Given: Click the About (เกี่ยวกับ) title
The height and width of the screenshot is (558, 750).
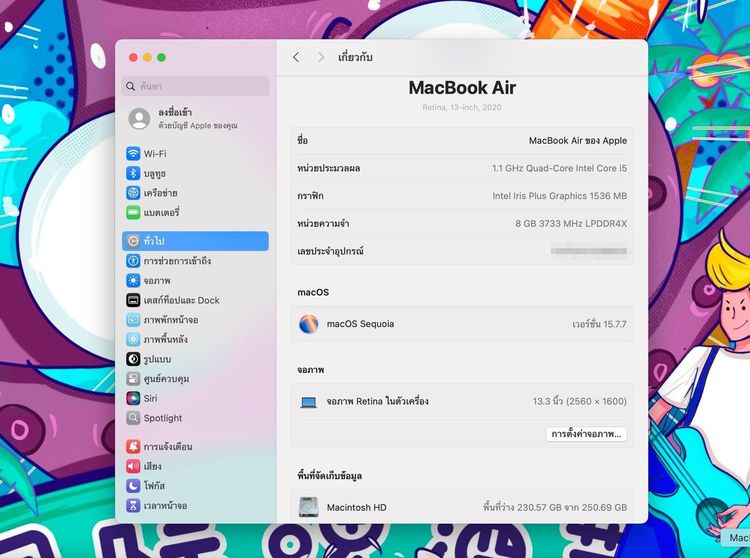Looking at the screenshot, I should coord(355,57).
